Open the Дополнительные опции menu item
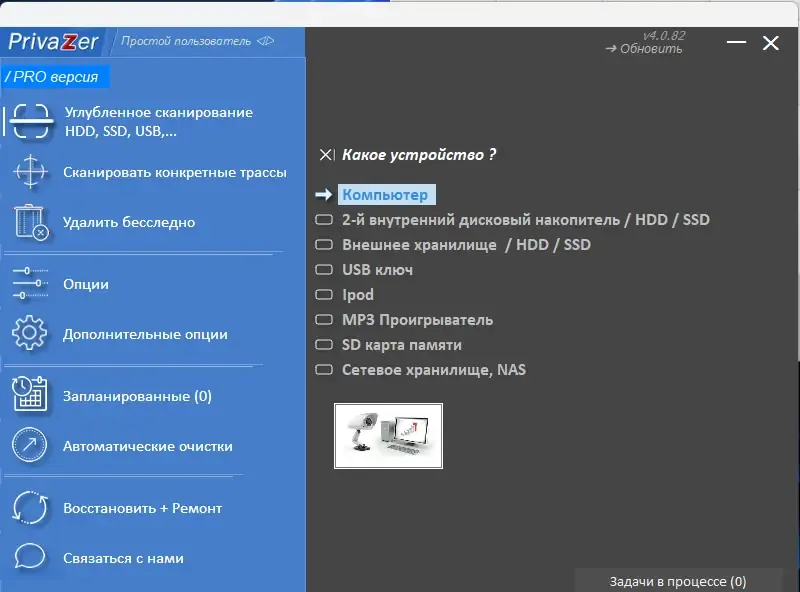This screenshot has height=592, width=800. coord(145,334)
